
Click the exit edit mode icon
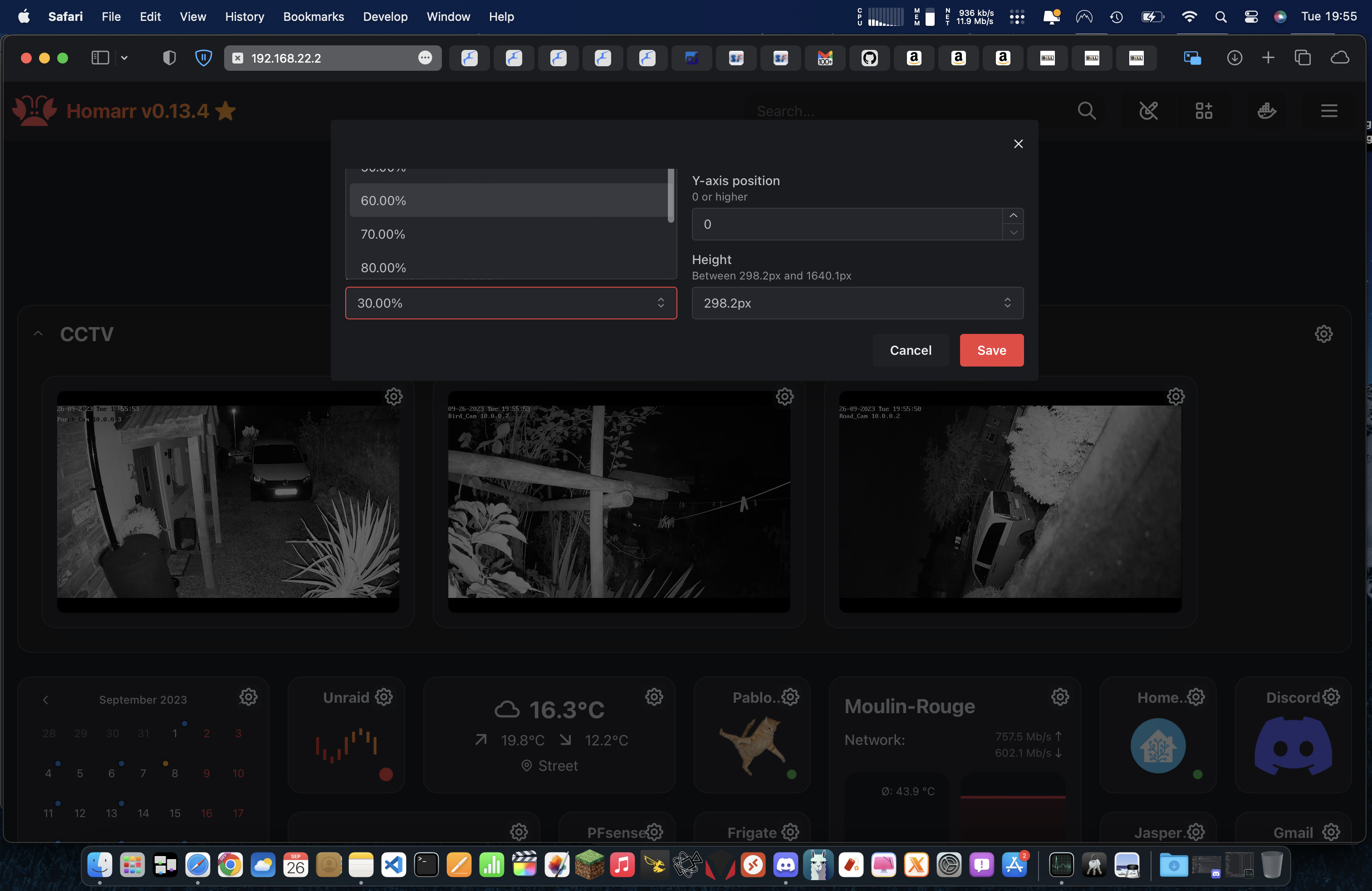[x=1148, y=111]
